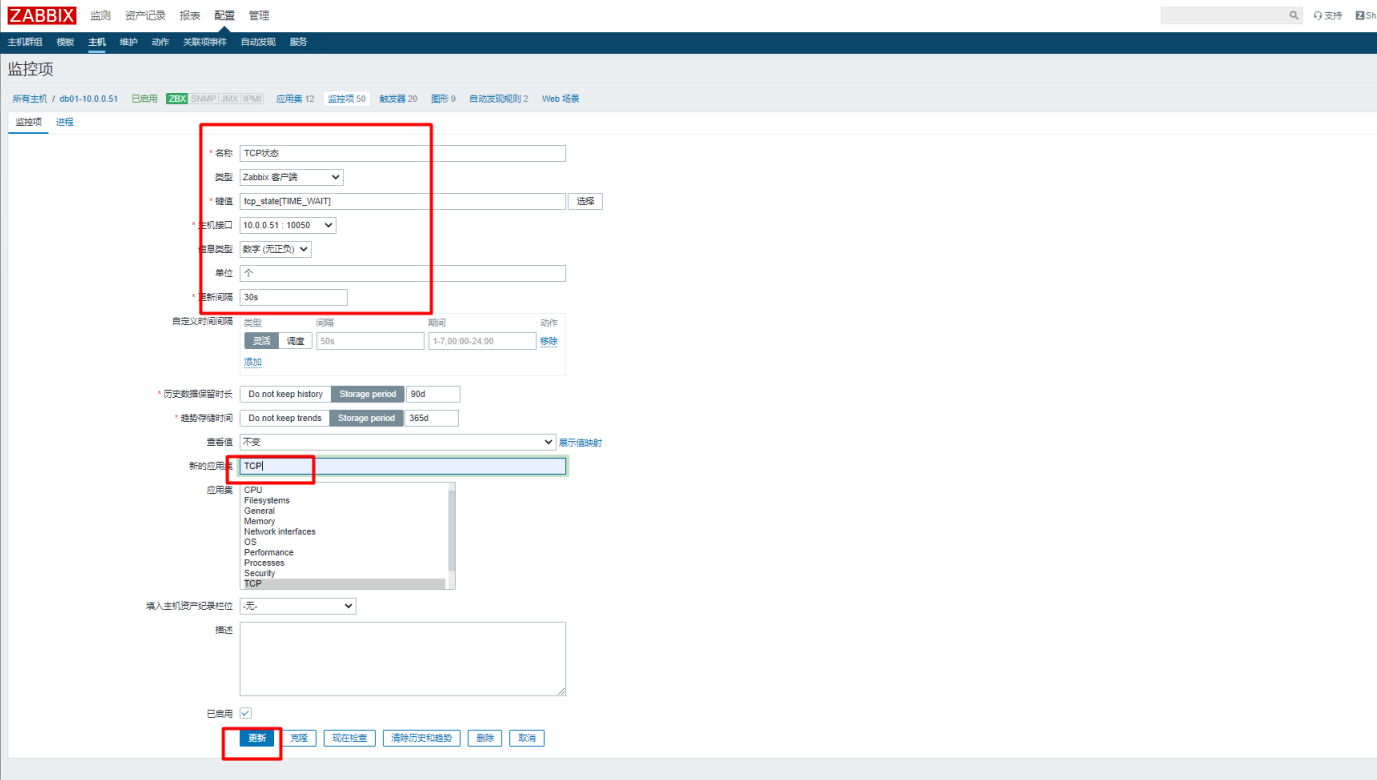Click the 移除 interval link

pos(549,341)
